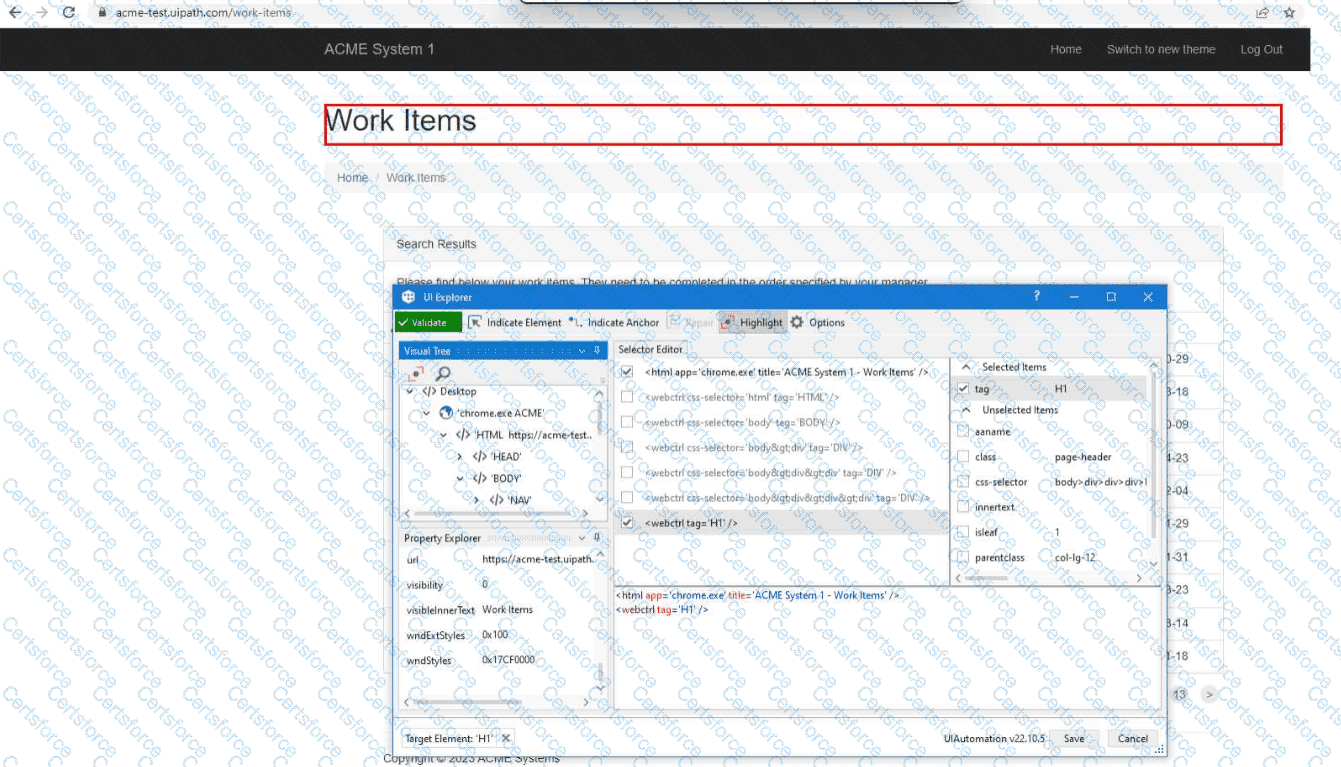This screenshot has width=1341, height=767.
Task: Collapse the Desktop node in Visual Tree
Action: pyautogui.click(x=410, y=392)
